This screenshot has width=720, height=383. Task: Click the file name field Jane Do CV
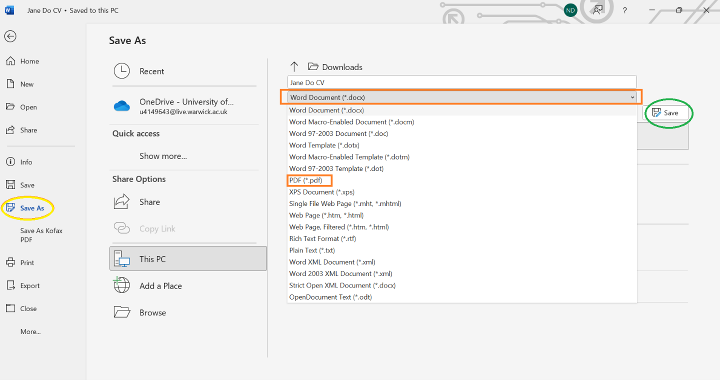pyautogui.click(x=461, y=82)
